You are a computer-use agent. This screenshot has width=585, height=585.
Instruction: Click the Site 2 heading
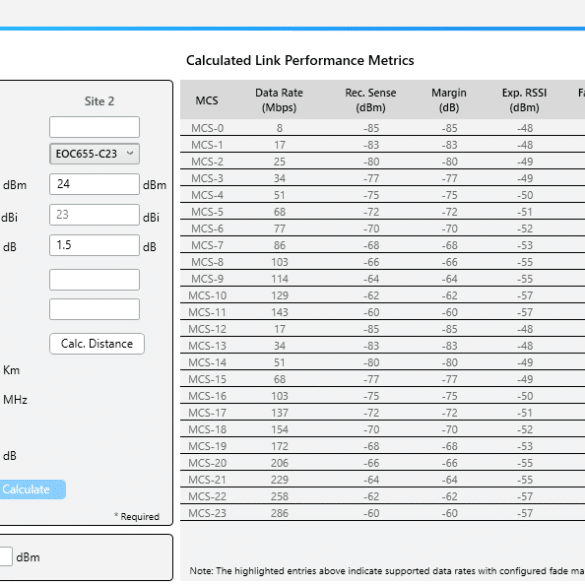[99, 101]
